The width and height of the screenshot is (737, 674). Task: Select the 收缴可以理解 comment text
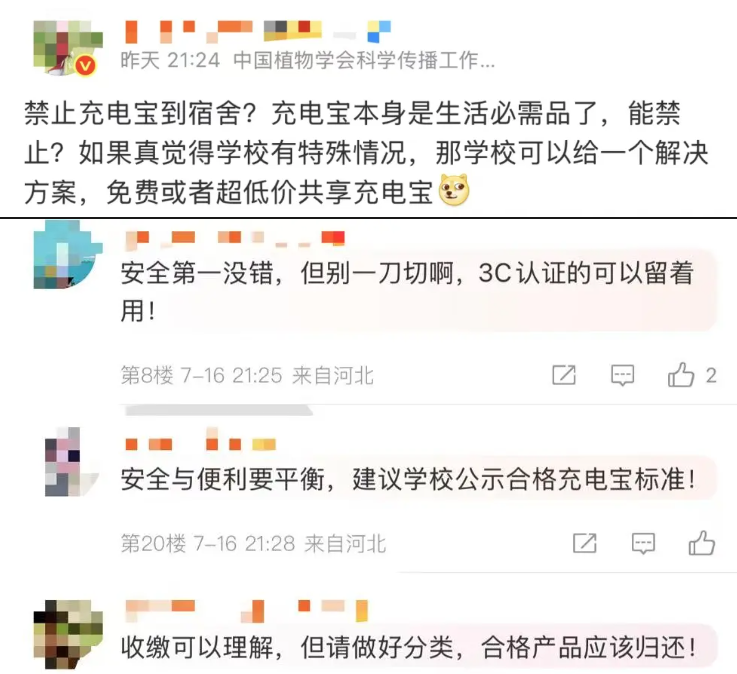pyautogui.click(x=408, y=647)
